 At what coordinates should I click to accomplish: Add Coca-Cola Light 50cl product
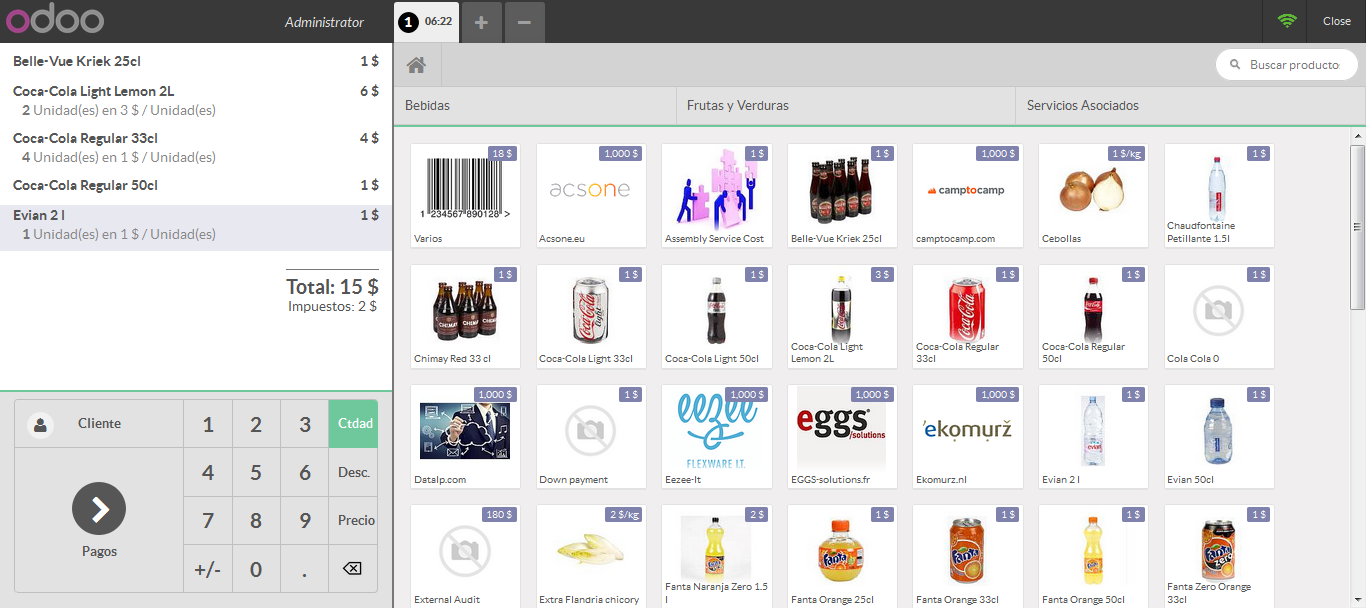coord(716,316)
